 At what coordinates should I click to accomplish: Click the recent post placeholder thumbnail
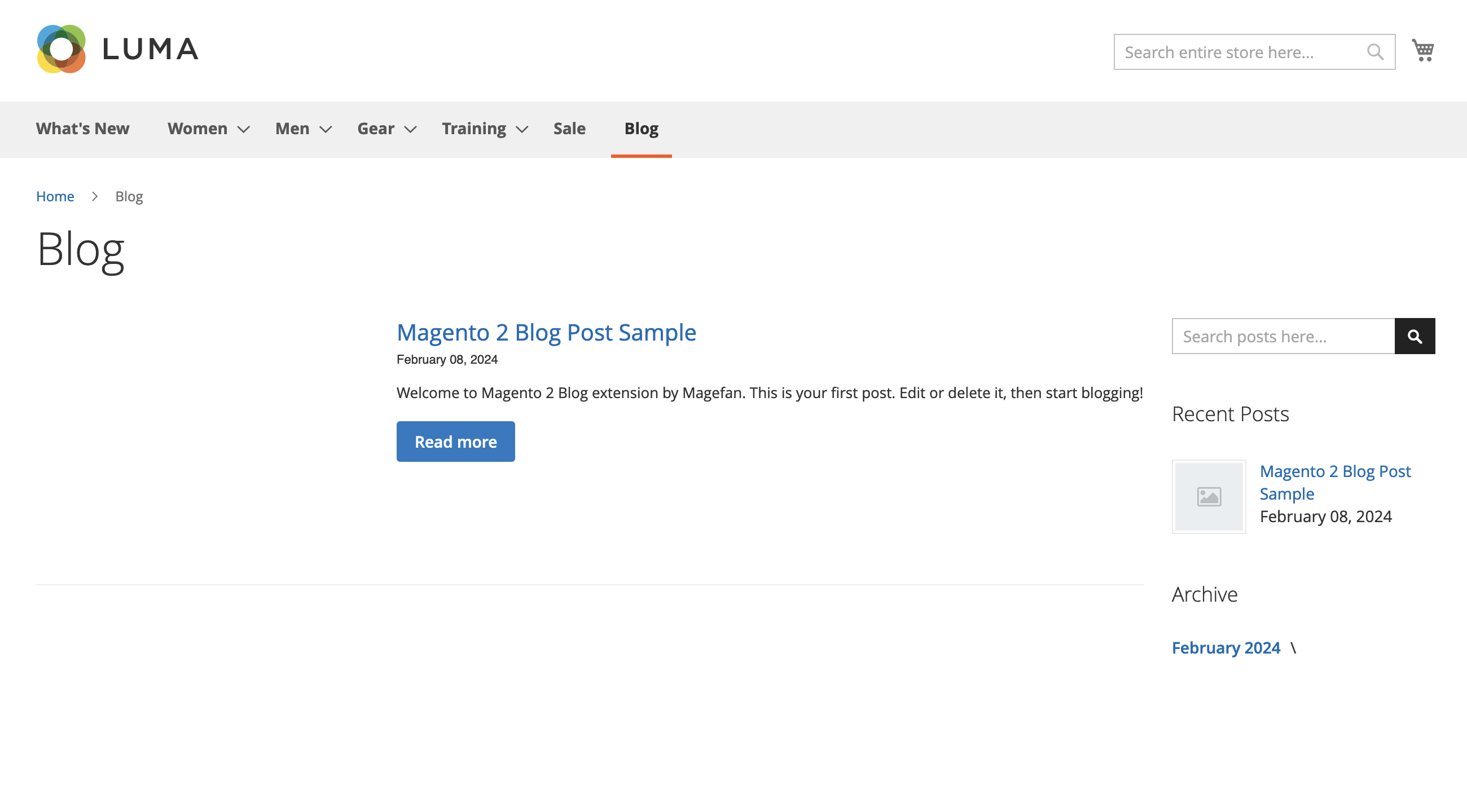[x=1209, y=497]
